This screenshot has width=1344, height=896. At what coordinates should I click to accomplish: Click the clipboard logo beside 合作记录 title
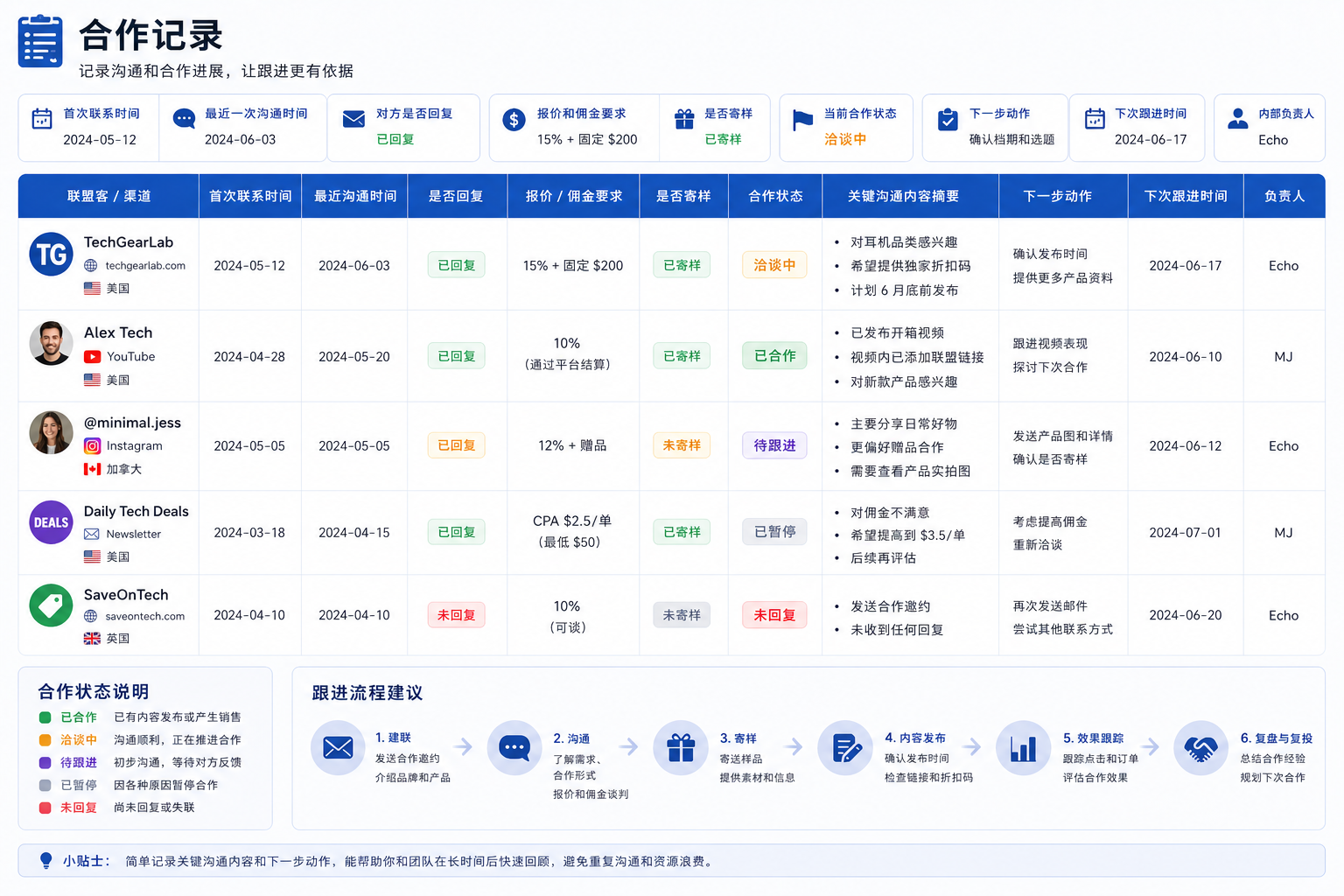[x=40, y=41]
